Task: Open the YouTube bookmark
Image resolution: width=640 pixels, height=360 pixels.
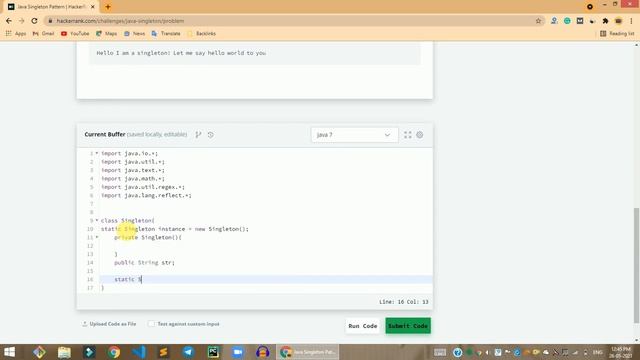Action: pos(75,33)
